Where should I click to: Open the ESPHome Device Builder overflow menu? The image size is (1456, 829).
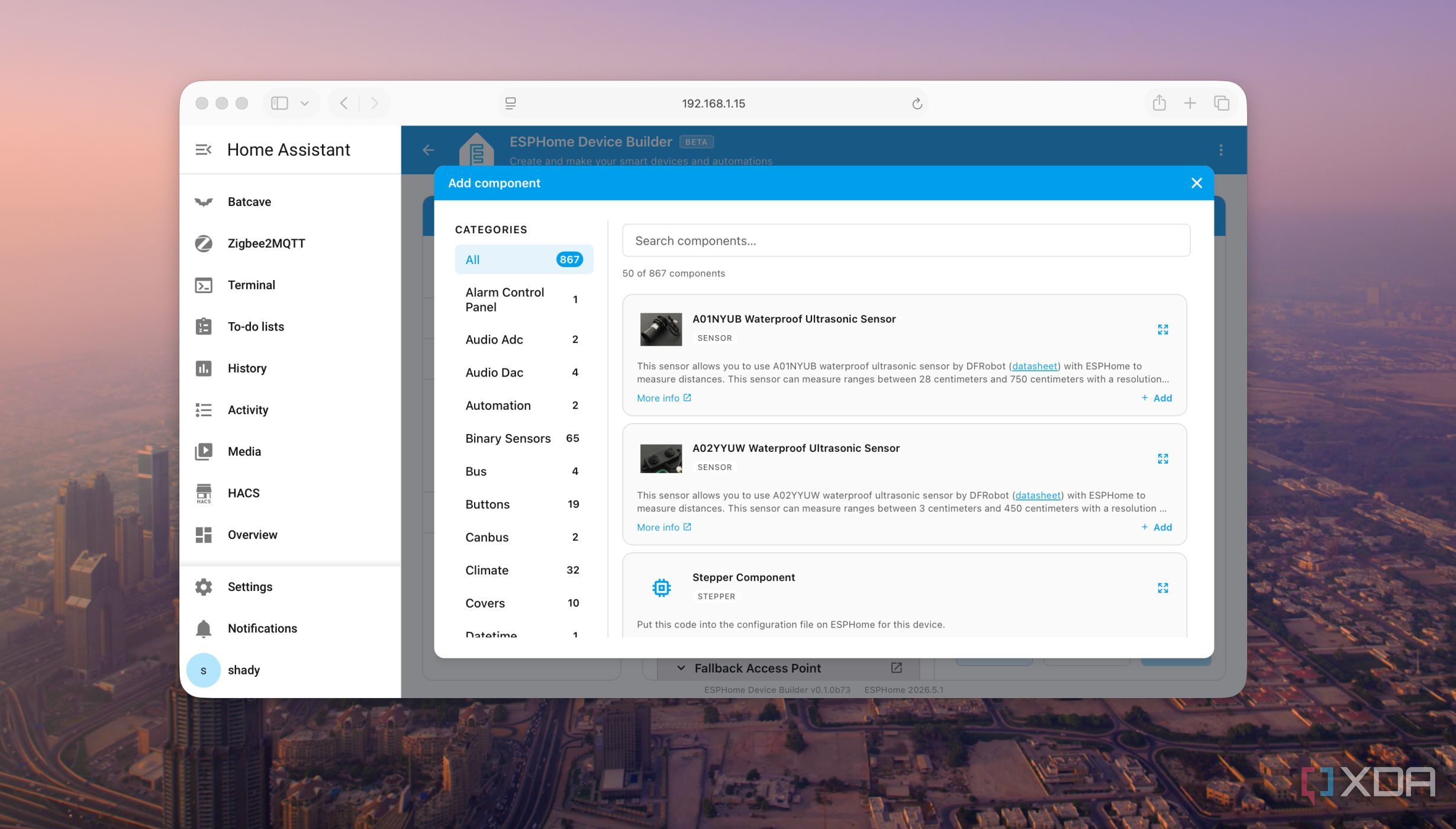(x=1220, y=150)
